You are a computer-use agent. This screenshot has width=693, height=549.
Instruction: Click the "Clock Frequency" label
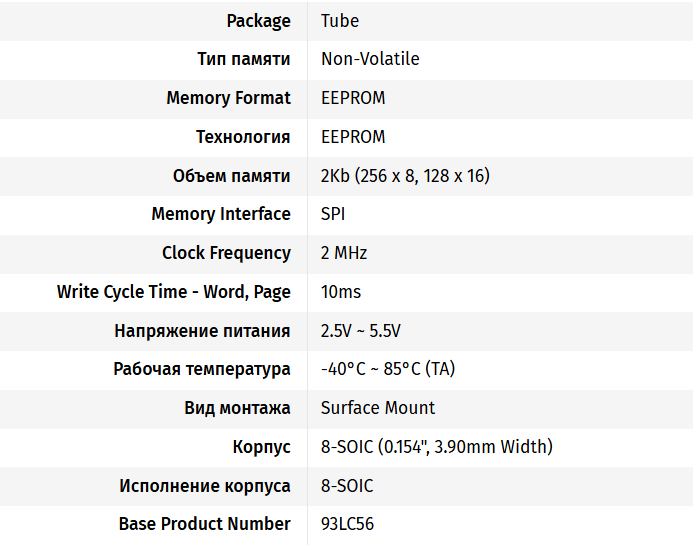[226, 253]
